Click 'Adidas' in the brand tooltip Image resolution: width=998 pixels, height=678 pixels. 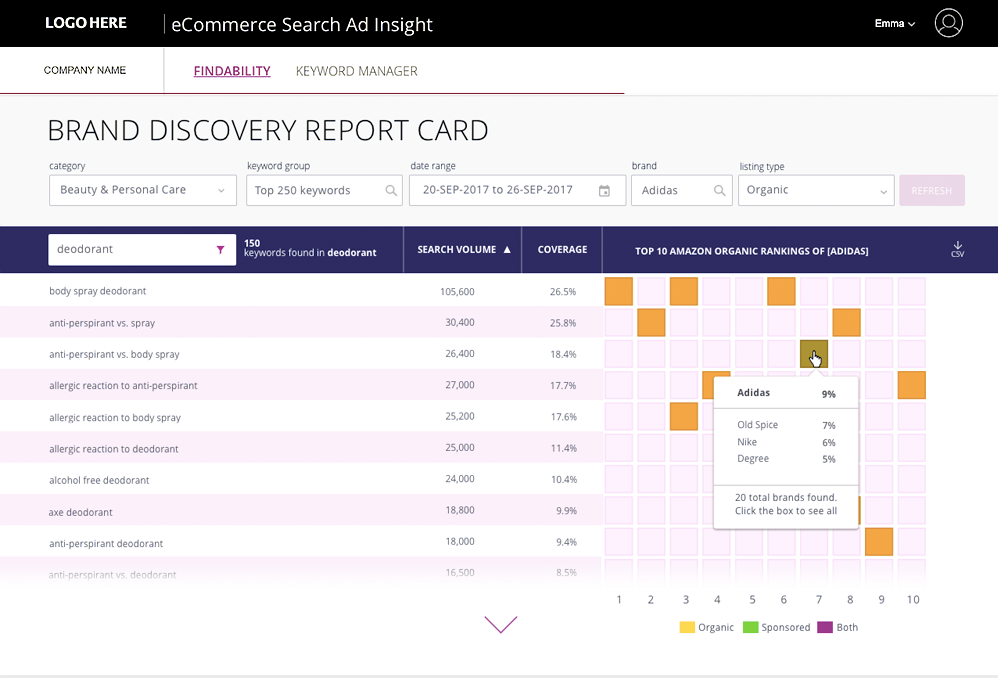[754, 393]
